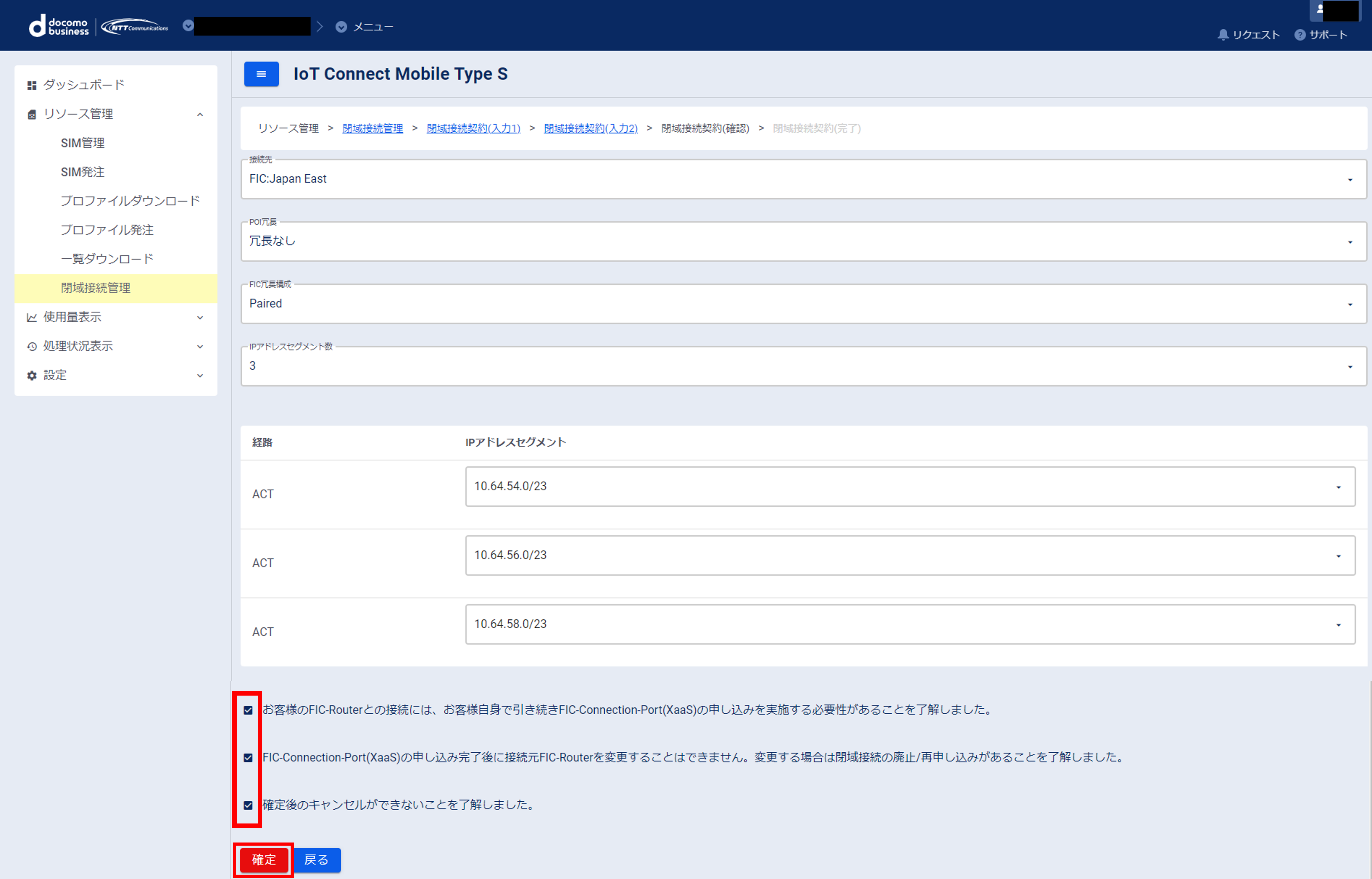Open ダッシュボード in the sidebar

(84, 85)
